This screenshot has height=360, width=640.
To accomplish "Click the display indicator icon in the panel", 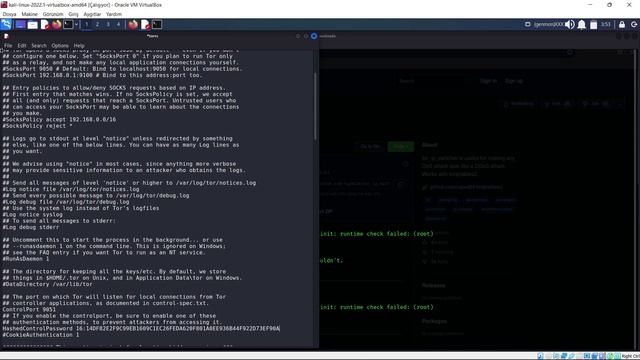I will click(x=527, y=24).
